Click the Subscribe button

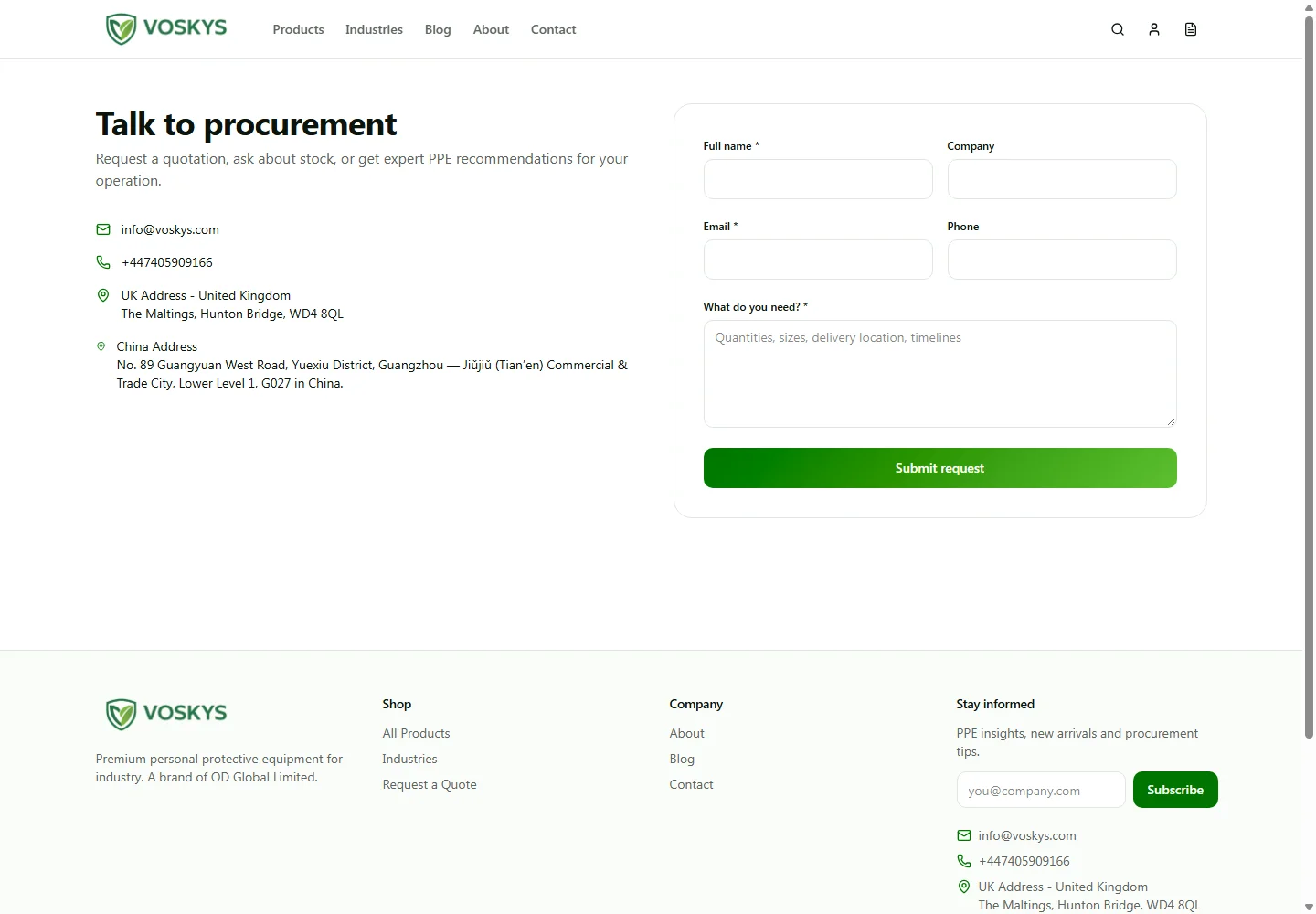pos(1175,790)
